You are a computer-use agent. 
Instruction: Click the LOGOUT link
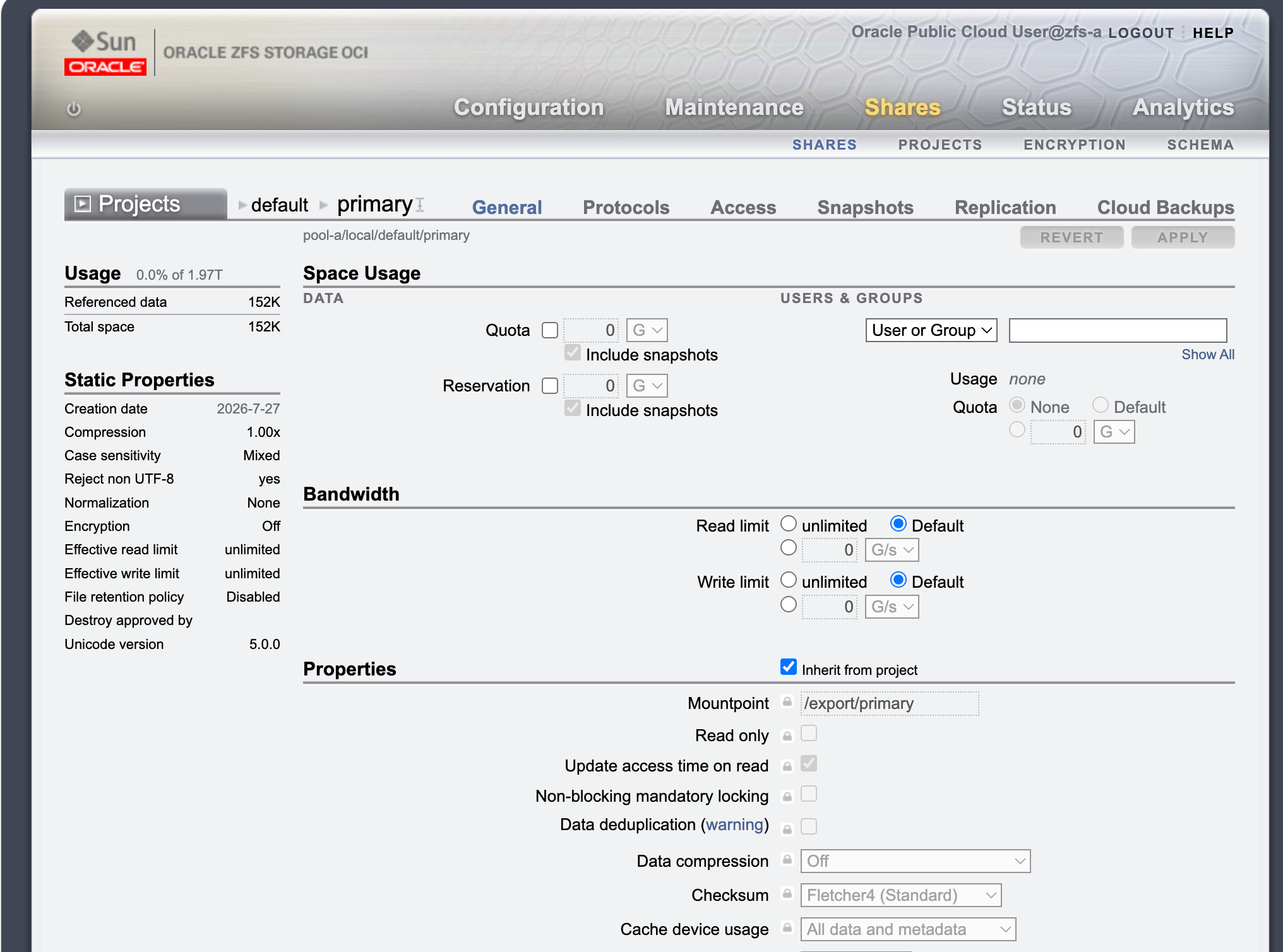click(x=1141, y=33)
